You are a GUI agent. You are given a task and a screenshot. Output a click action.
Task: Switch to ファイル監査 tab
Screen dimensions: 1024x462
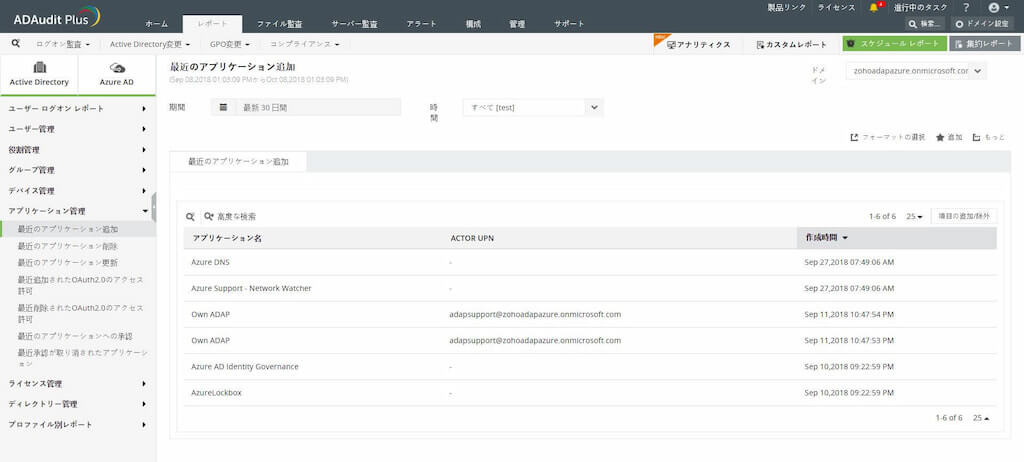click(x=280, y=24)
